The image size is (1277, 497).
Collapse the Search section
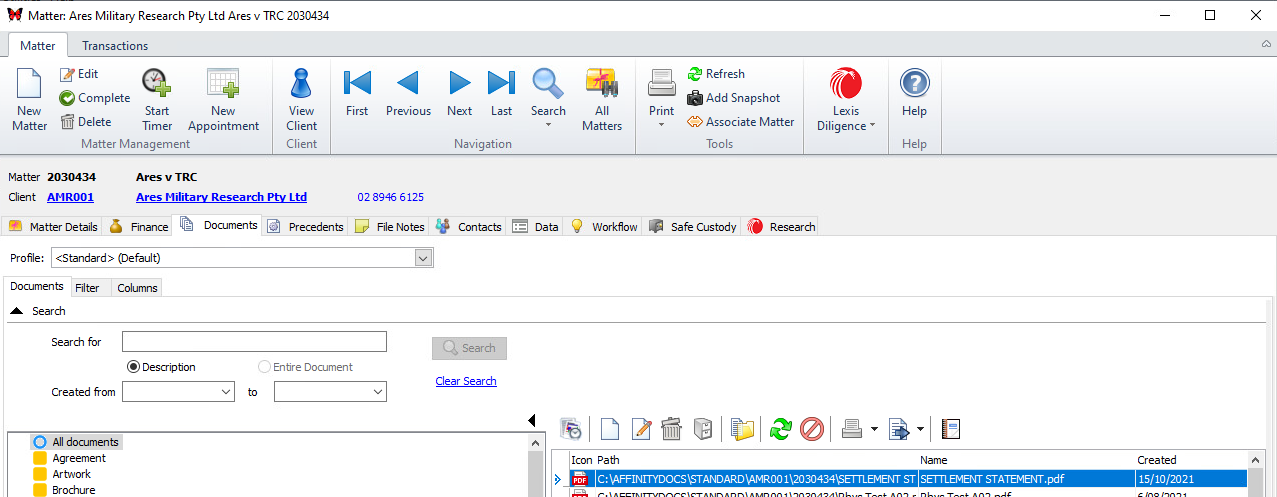coord(17,311)
